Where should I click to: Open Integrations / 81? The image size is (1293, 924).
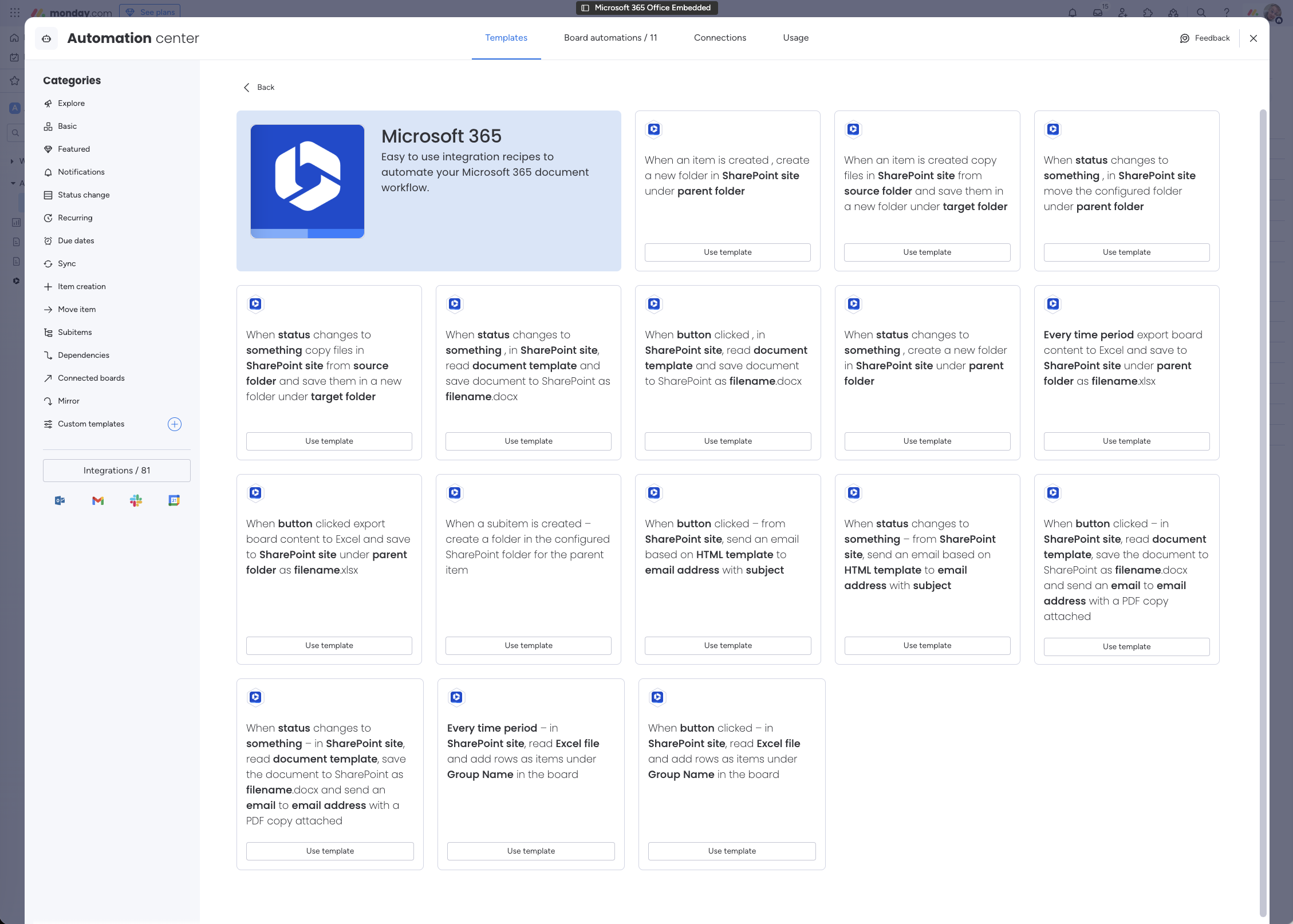click(116, 470)
